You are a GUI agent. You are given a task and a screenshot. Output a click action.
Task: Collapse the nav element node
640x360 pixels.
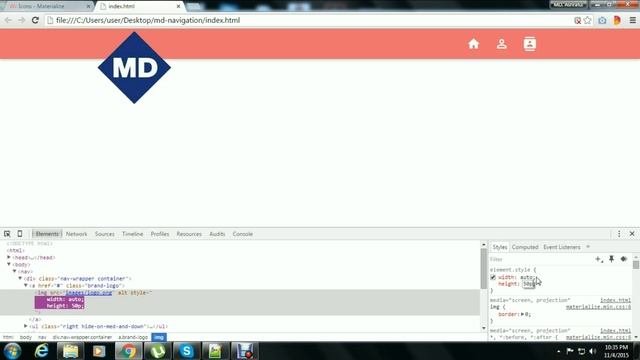pyautogui.click(x=15, y=271)
